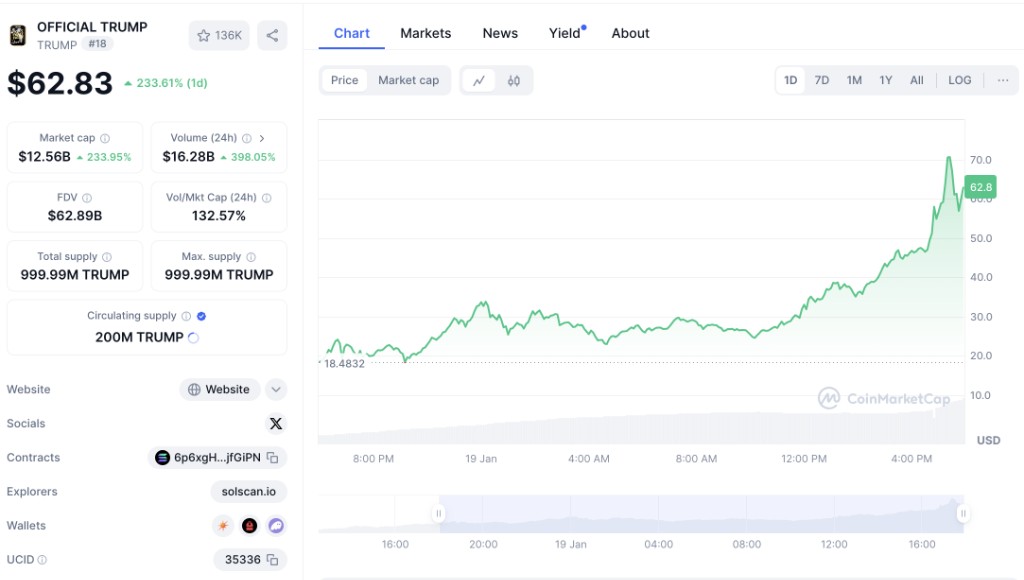The width and height of the screenshot is (1024, 580).
Task: Open the purple Phantom wallet icon
Action: coord(276,526)
